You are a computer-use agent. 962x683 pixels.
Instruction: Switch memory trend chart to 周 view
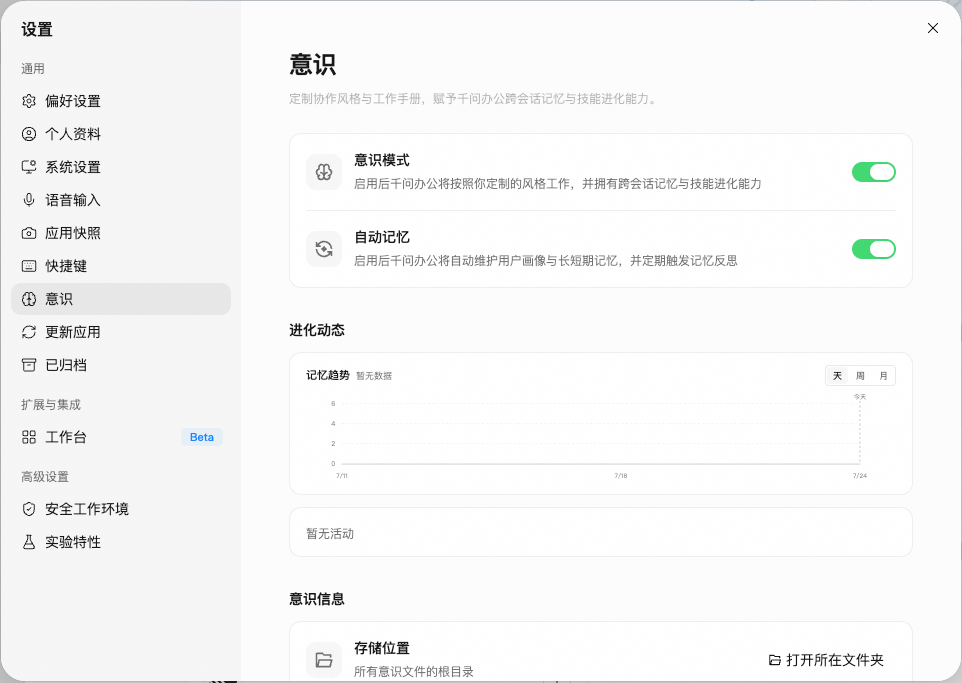point(860,376)
